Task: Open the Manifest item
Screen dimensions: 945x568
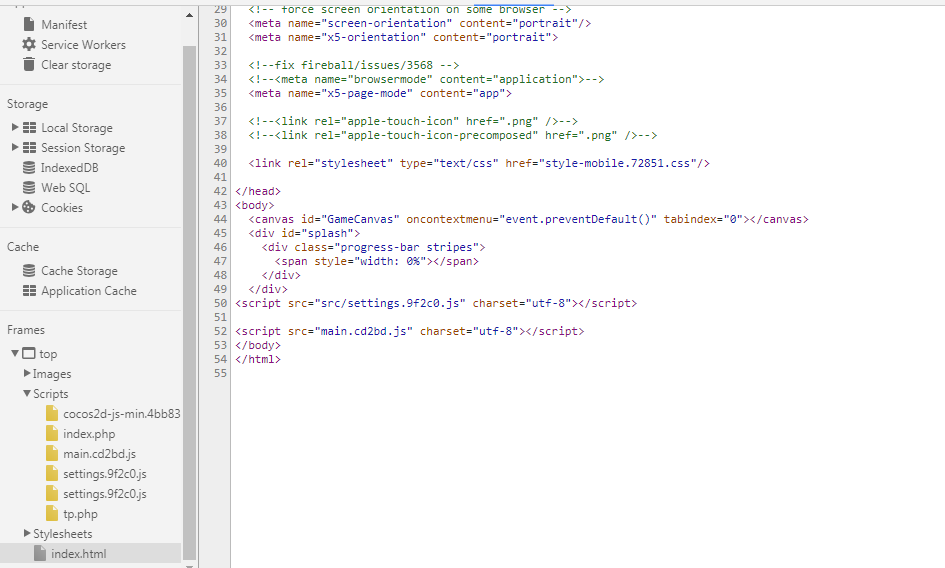Action: [64, 25]
